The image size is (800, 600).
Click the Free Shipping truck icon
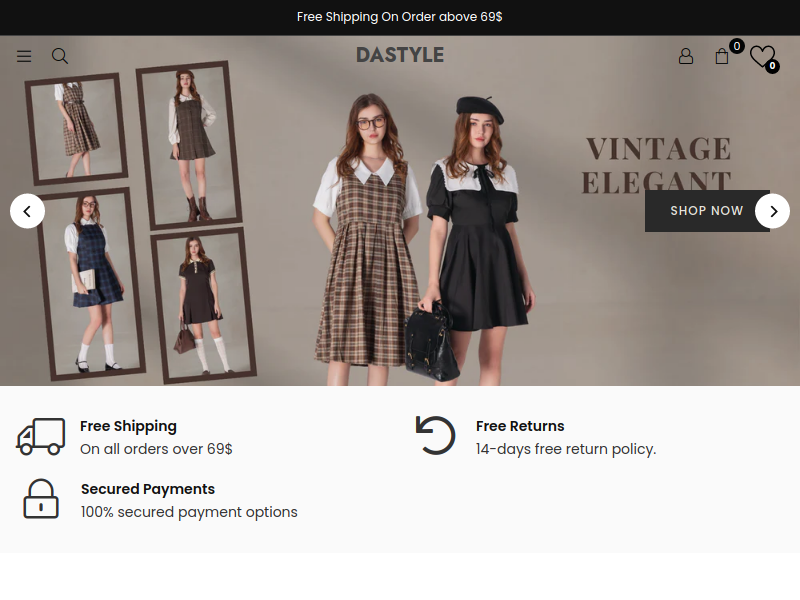click(x=41, y=436)
